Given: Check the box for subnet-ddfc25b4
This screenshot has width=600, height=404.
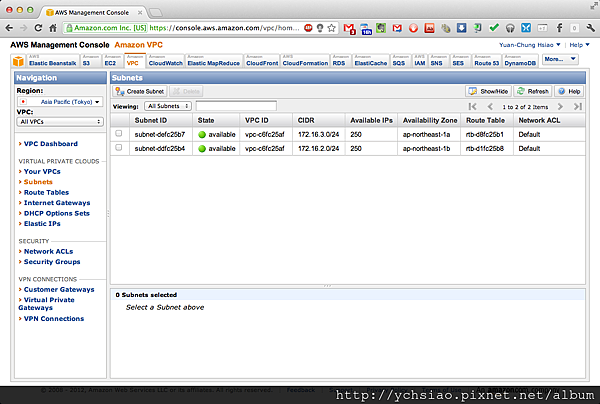Looking at the screenshot, I should (119, 147).
